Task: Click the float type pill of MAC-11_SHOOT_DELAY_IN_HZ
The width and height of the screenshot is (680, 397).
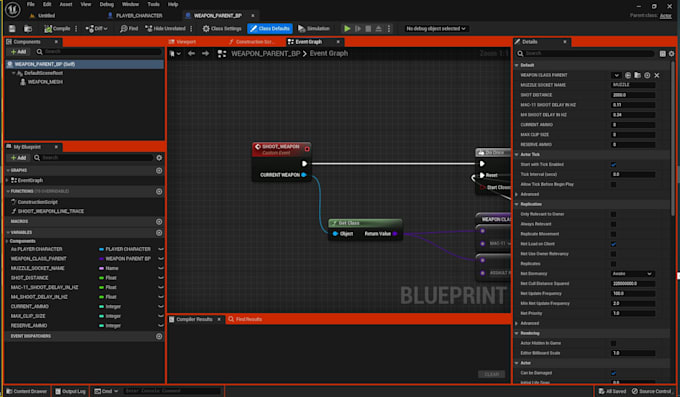Action: (101, 287)
